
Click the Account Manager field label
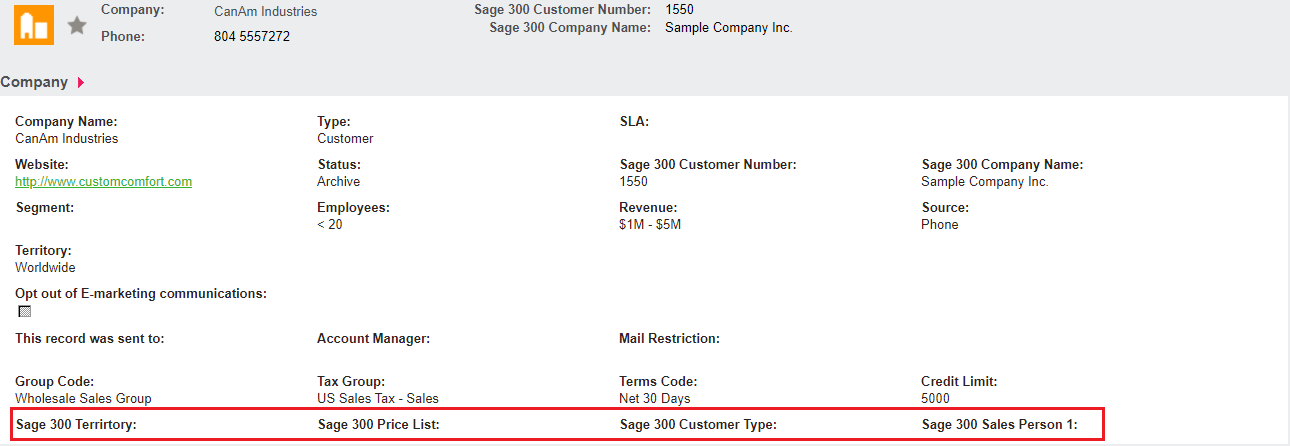(x=373, y=339)
